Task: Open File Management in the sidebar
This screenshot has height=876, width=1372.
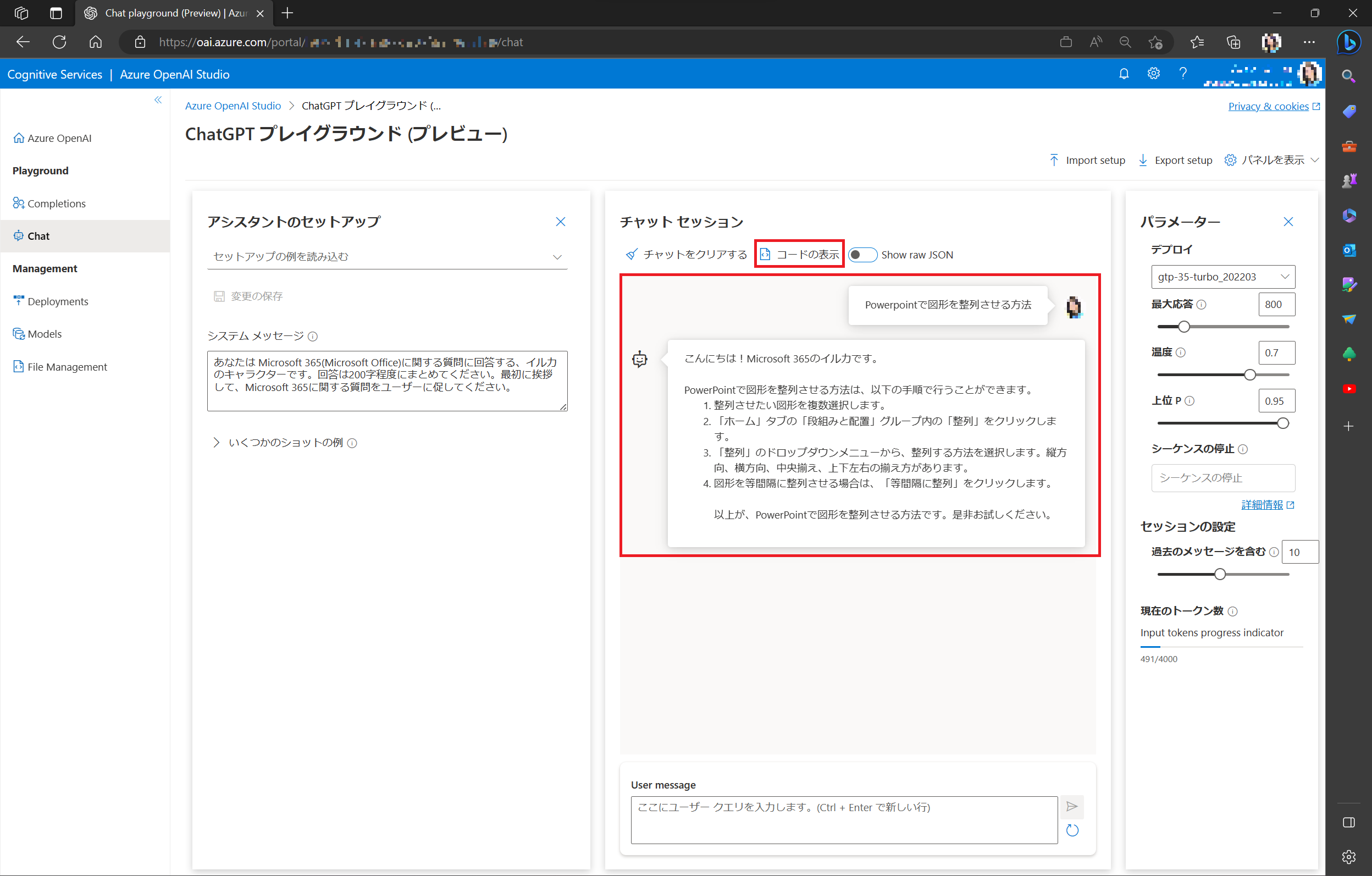Action: pyautogui.click(x=67, y=366)
